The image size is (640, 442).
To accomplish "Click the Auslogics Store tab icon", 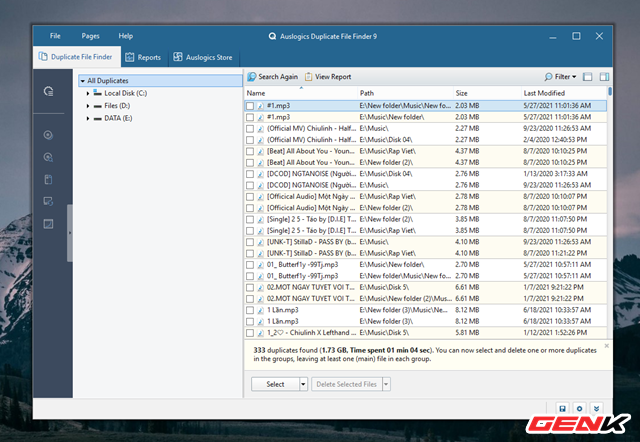I will [178, 57].
